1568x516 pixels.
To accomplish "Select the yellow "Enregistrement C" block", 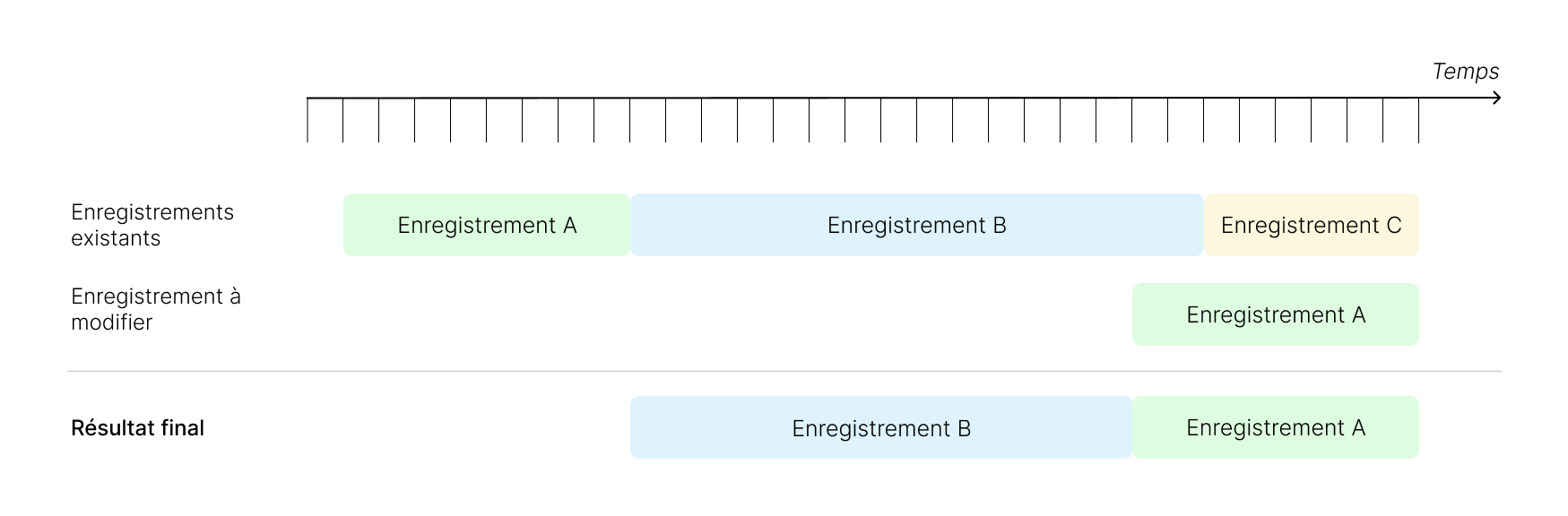I will coord(1311,225).
